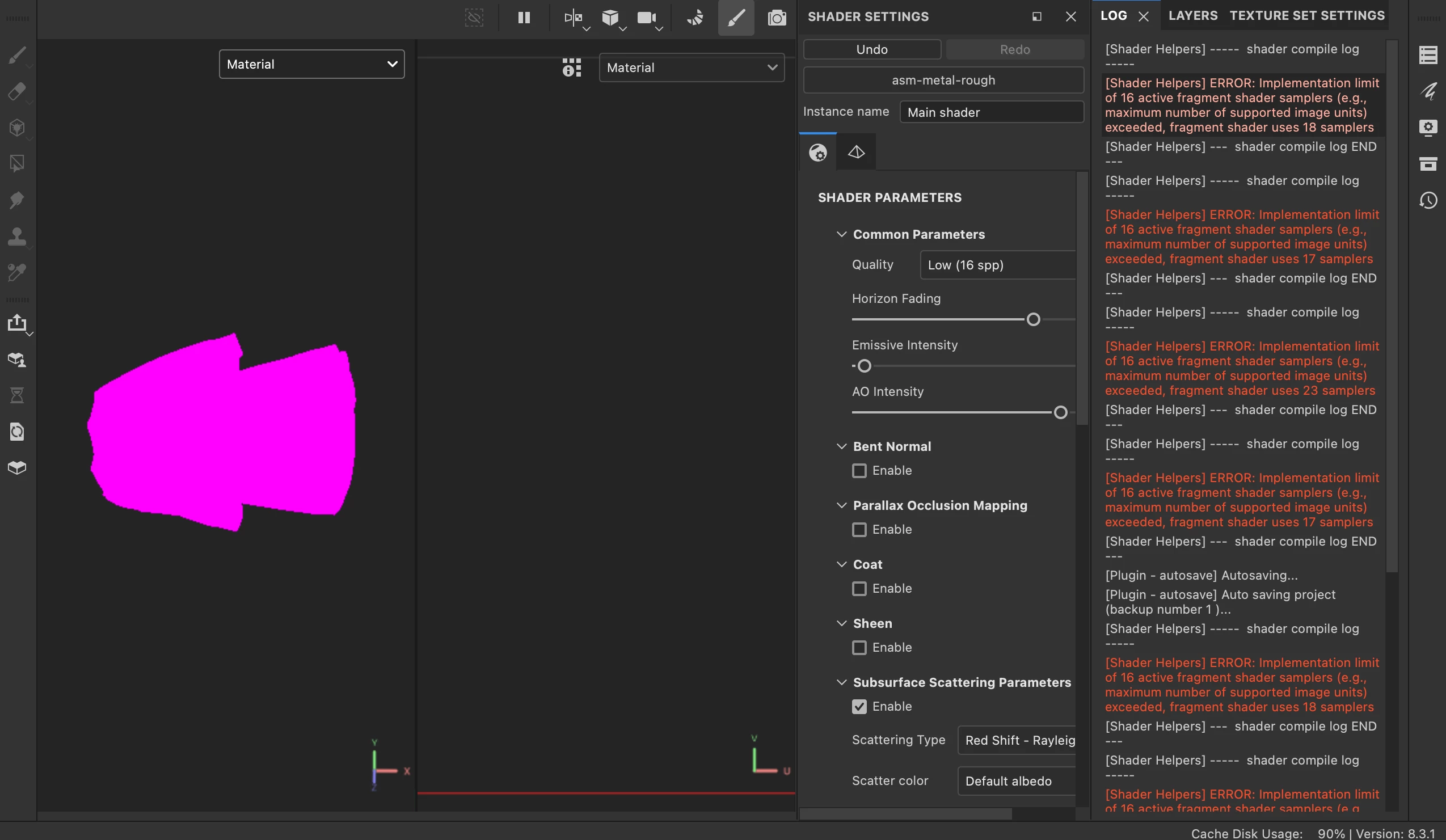Viewport: 1446px width, 840px height.
Task: Switch to Texture Set Settings tab
Action: tap(1306, 15)
